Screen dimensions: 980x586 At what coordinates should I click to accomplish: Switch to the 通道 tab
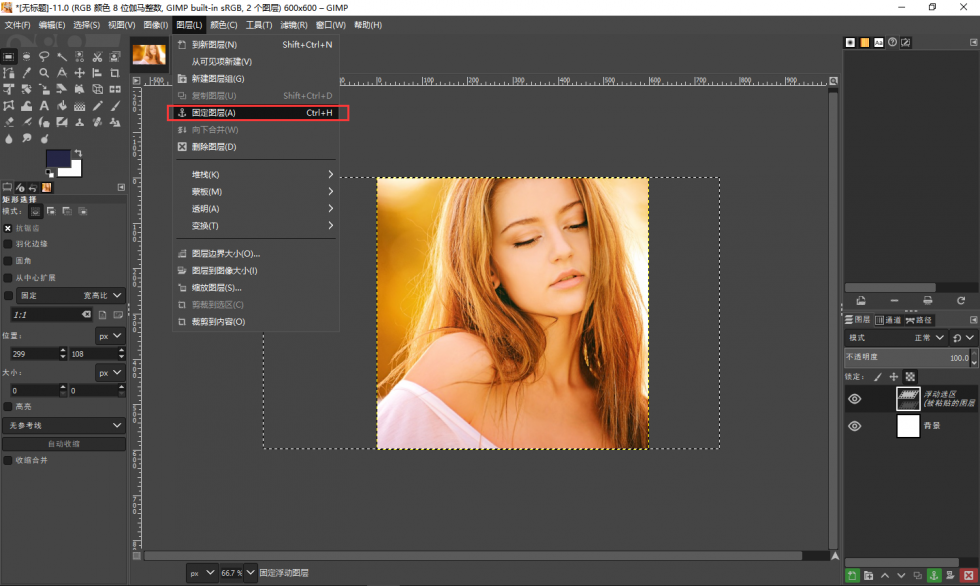click(888, 320)
